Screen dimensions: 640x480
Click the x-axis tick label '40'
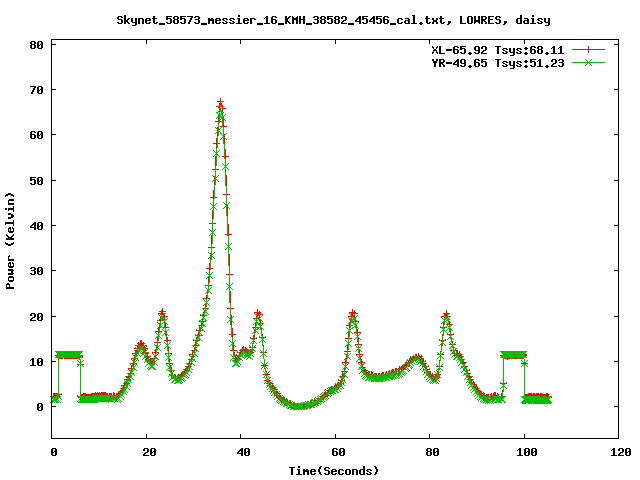pos(243,452)
